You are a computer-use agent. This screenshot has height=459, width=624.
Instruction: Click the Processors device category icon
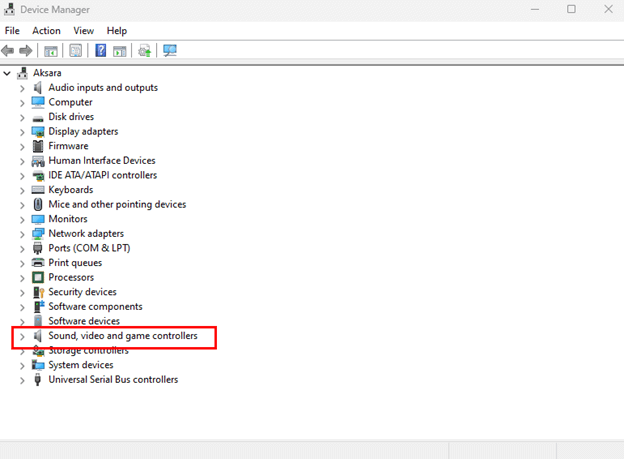pyautogui.click(x=38, y=277)
